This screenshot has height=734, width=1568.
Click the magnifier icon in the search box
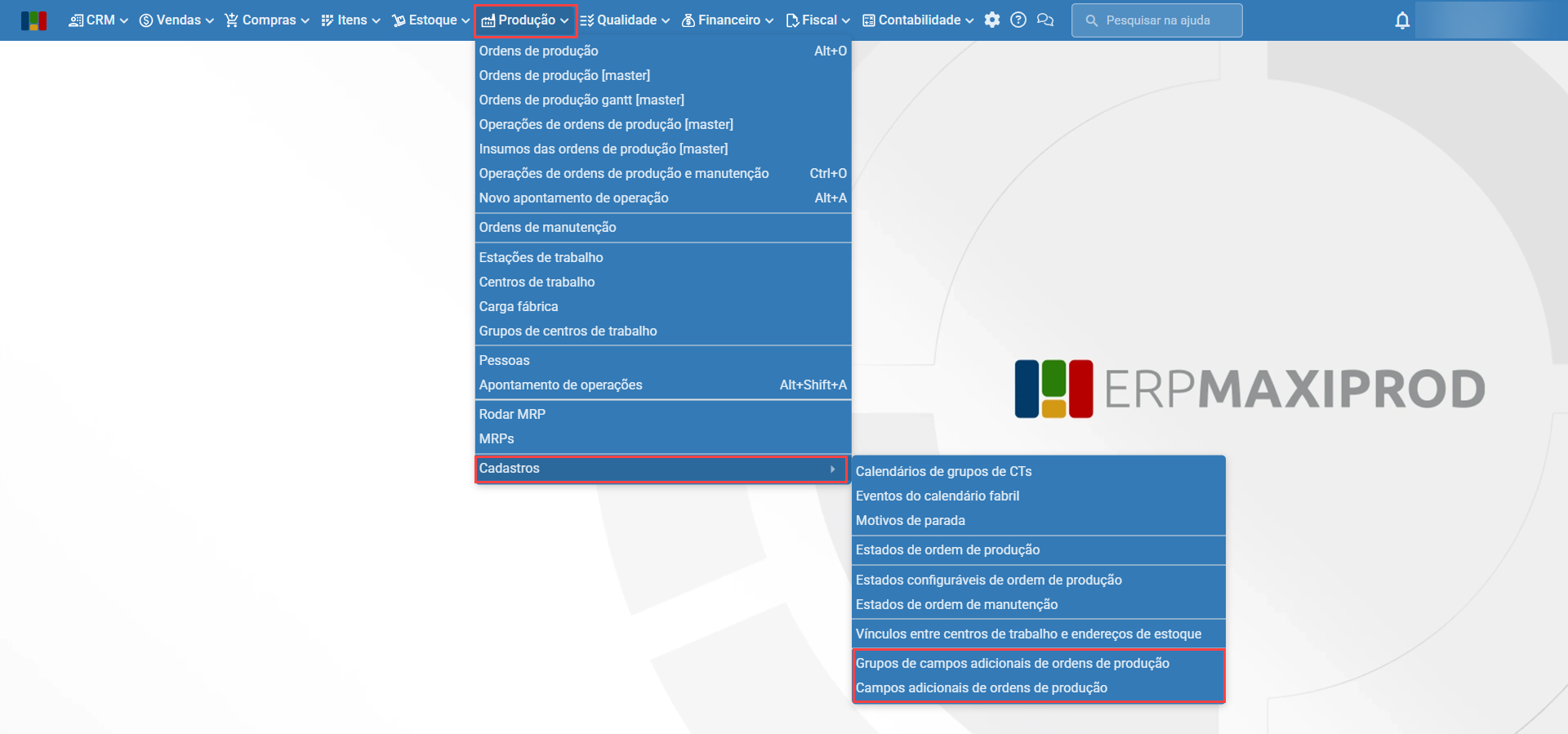1091,20
